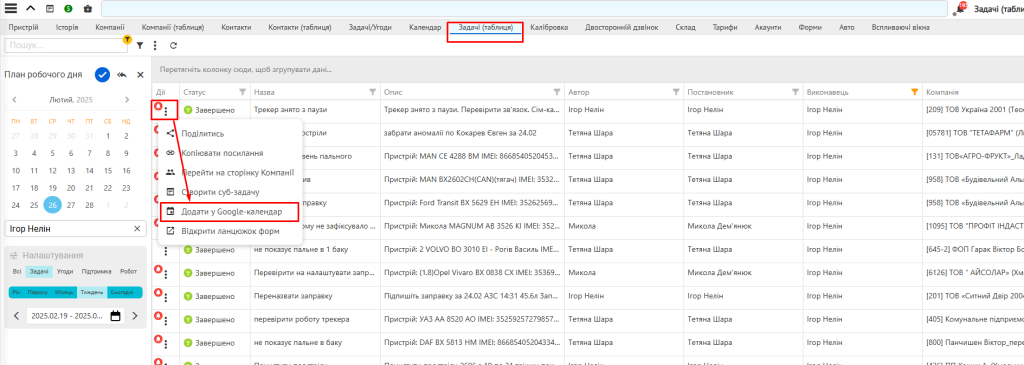Choose Відкрити ланцюжок форм
The height and width of the screenshot is (365, 1024).
(231, 231)
